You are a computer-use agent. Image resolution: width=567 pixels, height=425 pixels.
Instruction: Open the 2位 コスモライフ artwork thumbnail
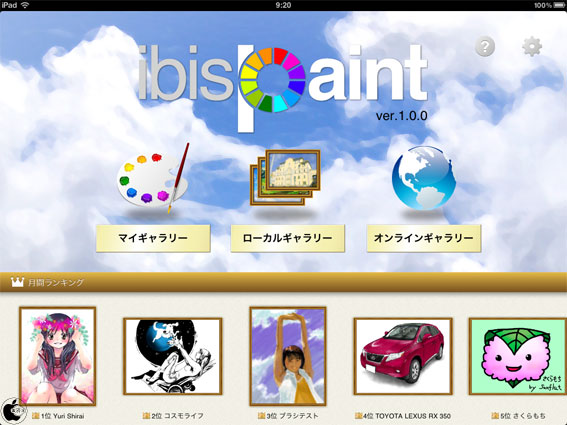tap(172, 356)
